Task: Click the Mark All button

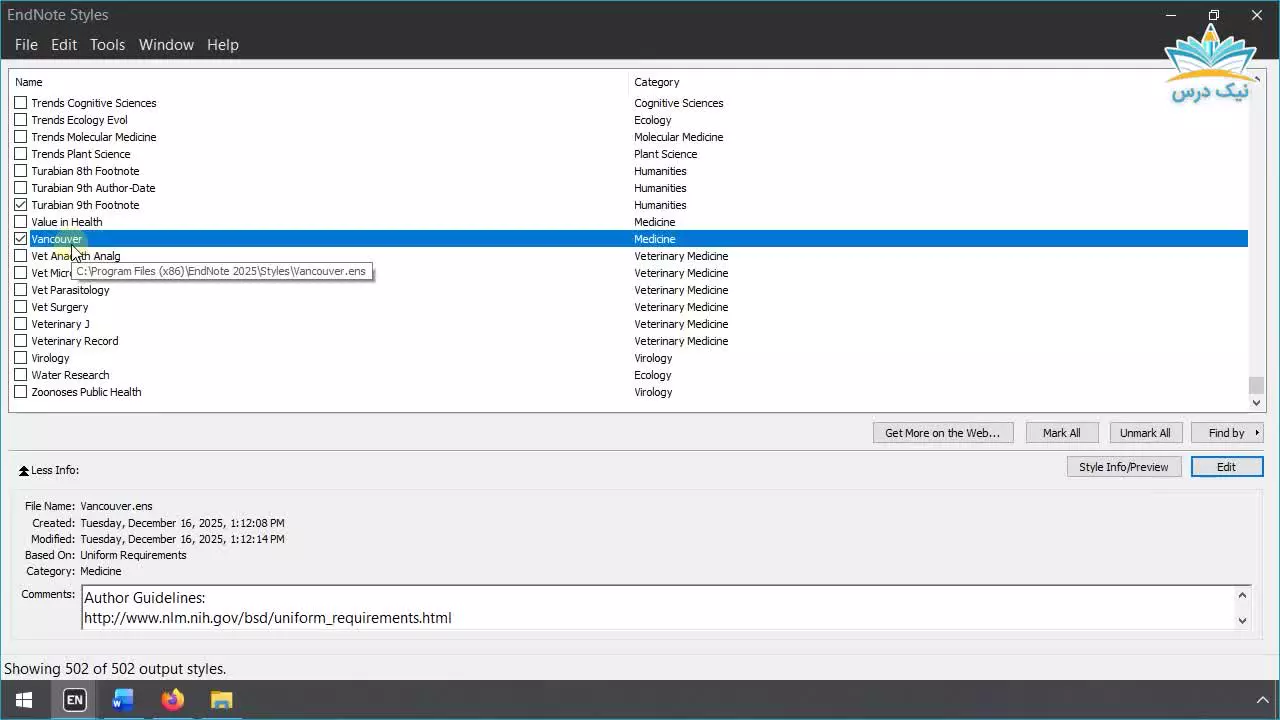Action: 1062,433
